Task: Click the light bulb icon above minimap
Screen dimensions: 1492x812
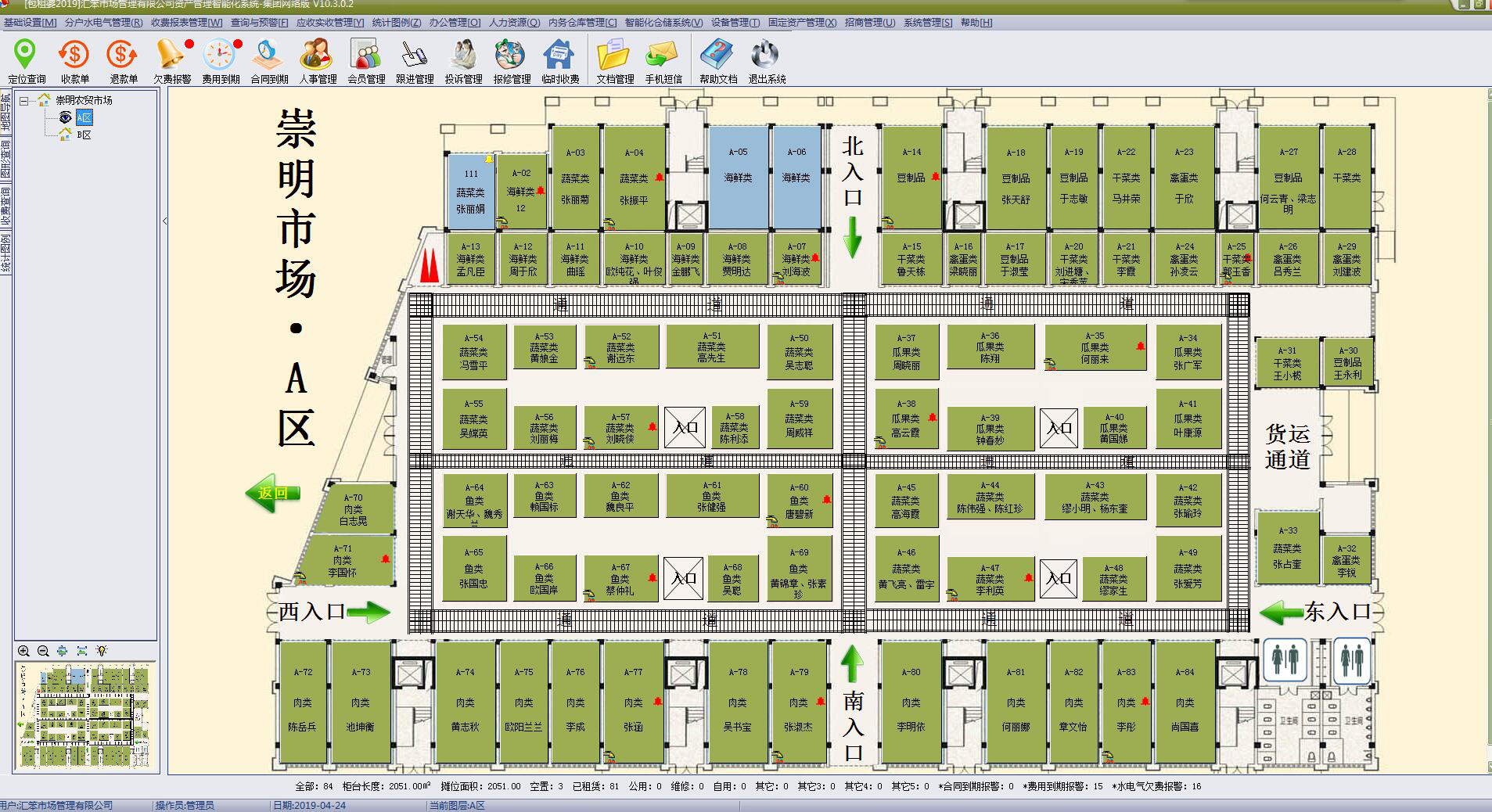Action: 102,651
